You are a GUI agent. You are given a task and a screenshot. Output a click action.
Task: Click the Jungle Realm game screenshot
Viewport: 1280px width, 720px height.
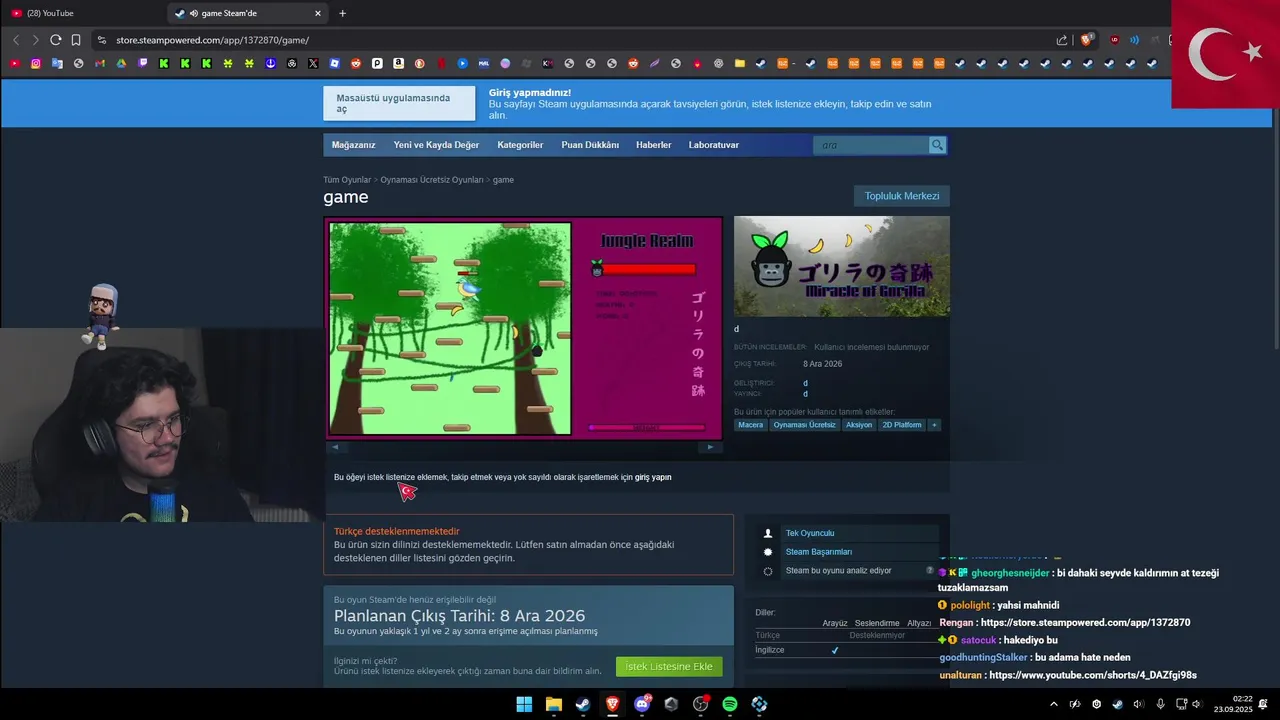click(x=524, y=328)
